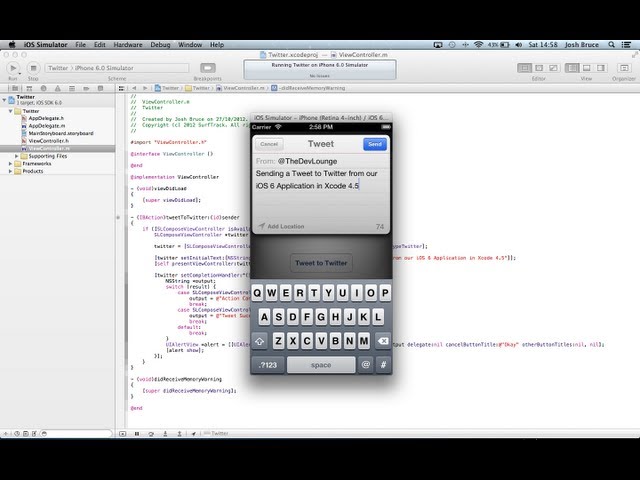Tap Cancel in the Tweet sheet
Screen dimensions: 640x480
(269, 144)
